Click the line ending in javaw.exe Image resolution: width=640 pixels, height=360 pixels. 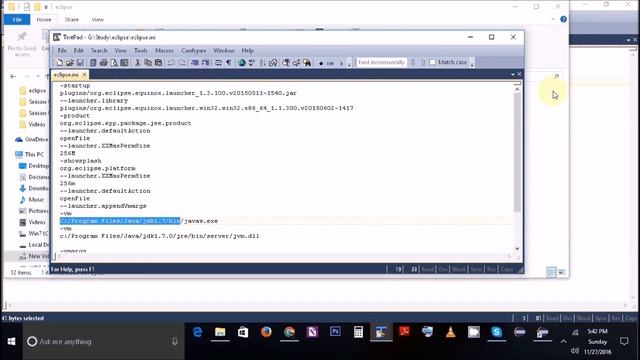point(139,221)
